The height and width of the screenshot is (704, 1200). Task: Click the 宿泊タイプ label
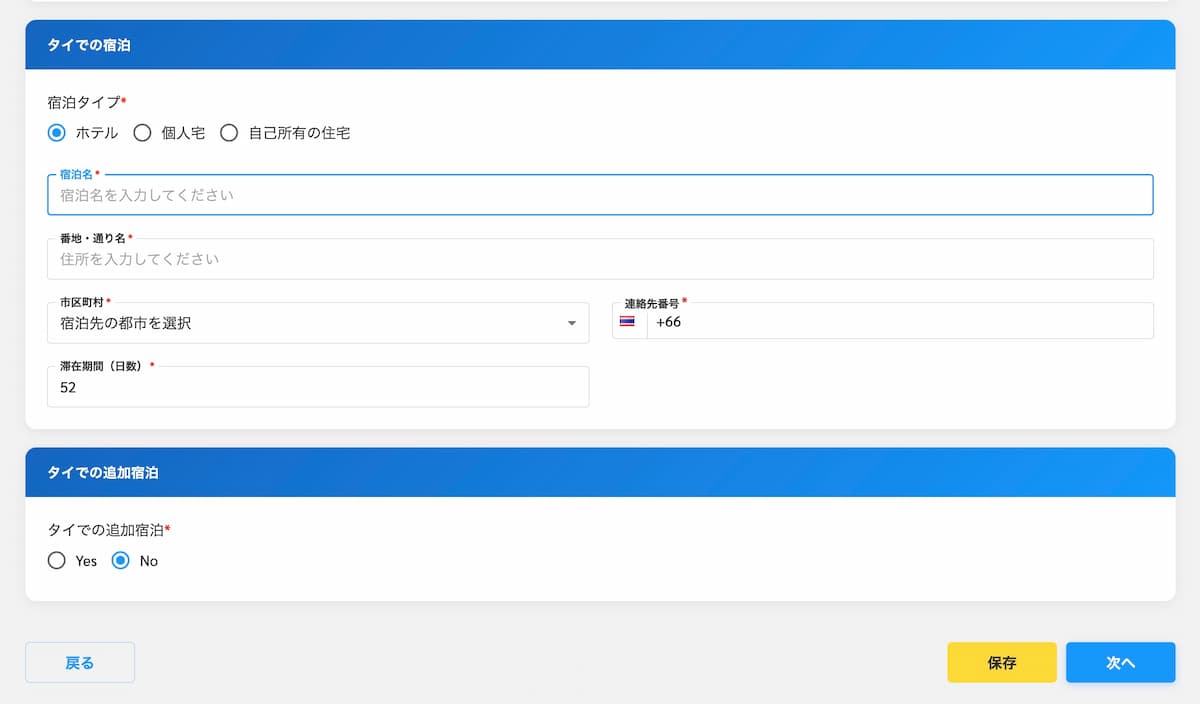(87, 102)
